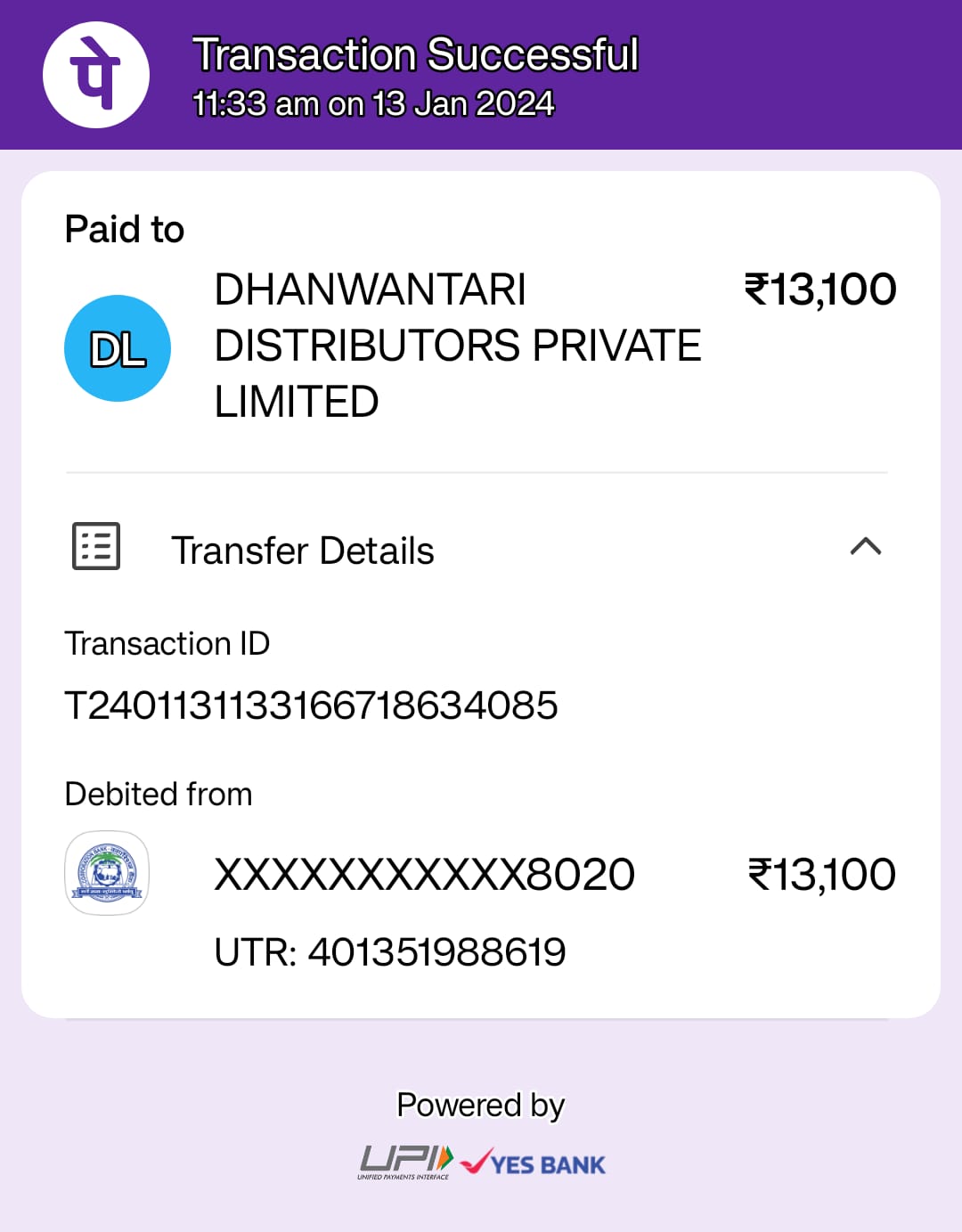Click the bank emblem icon
This screenshot has height=1232, width=962.
pos(107,873)
